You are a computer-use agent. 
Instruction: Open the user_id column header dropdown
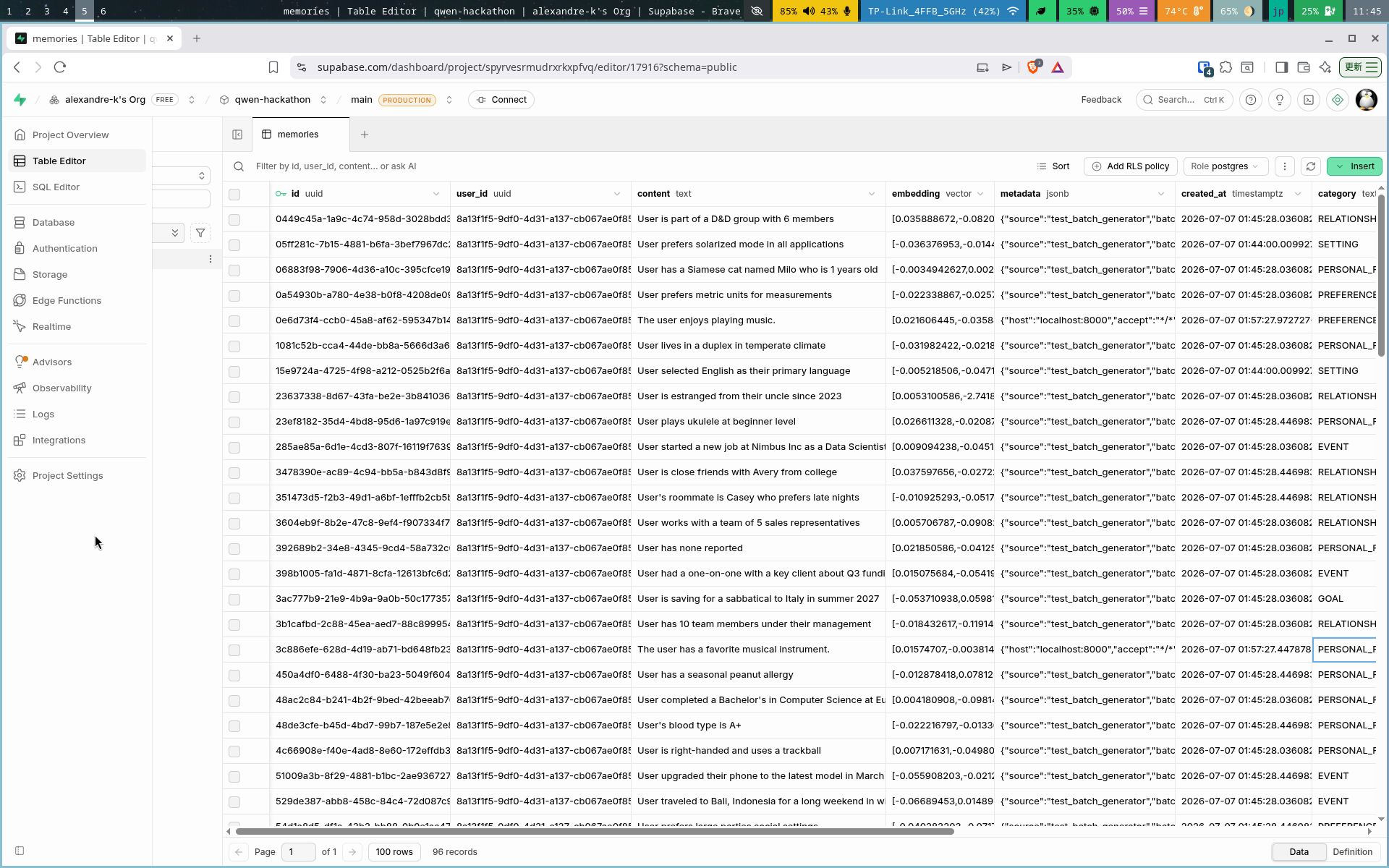coord(617,194)
